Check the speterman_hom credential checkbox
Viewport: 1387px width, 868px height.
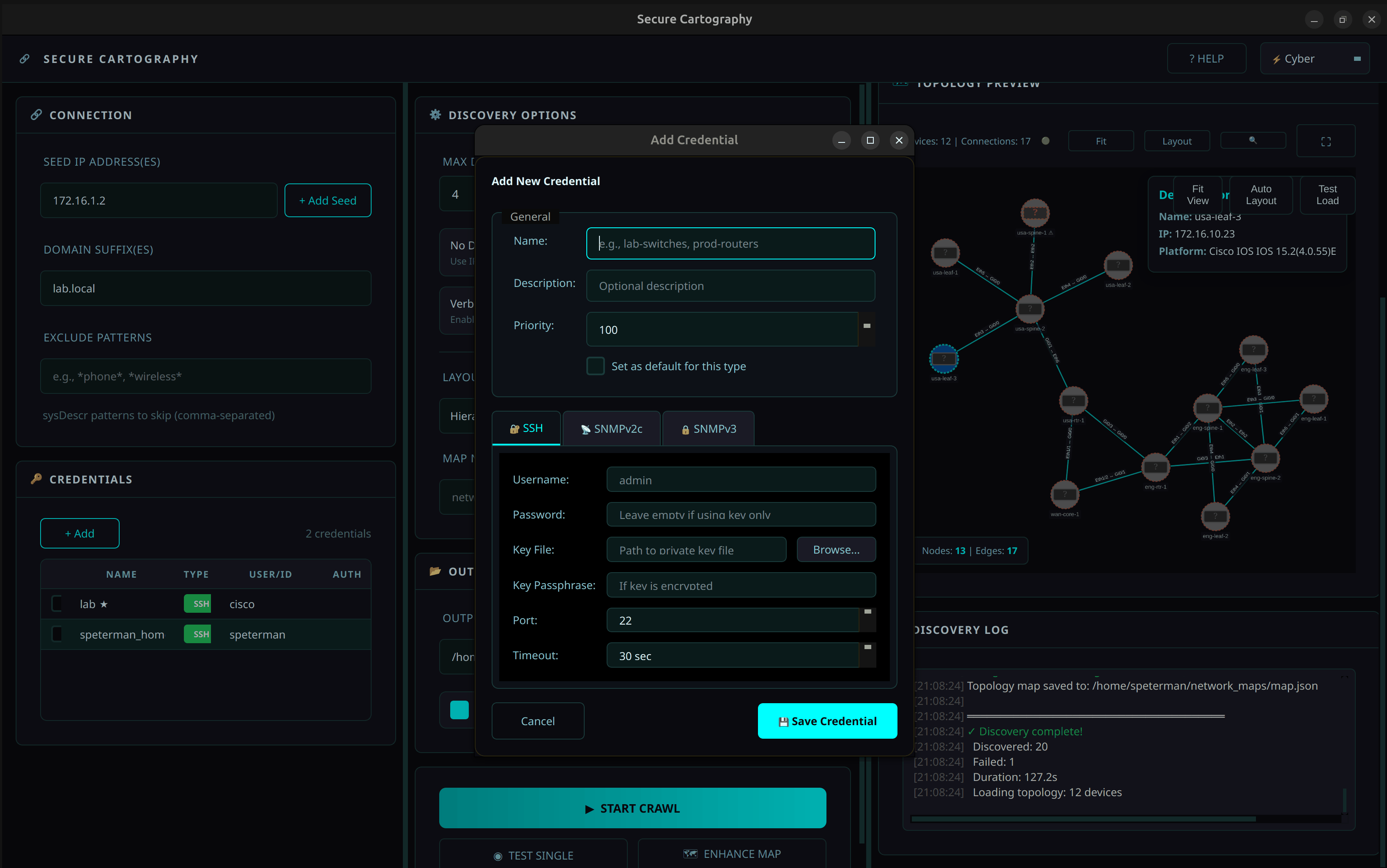(57, 634)
